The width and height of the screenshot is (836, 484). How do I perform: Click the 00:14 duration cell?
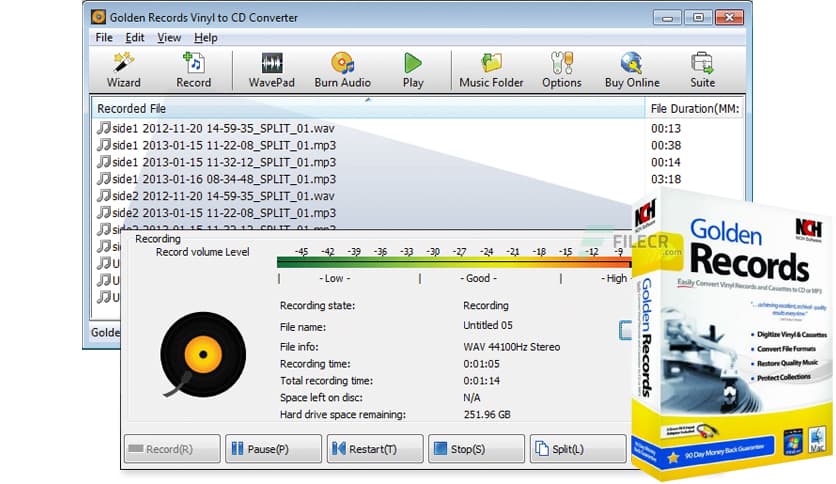pyautogui.click(x=666, y=162)
